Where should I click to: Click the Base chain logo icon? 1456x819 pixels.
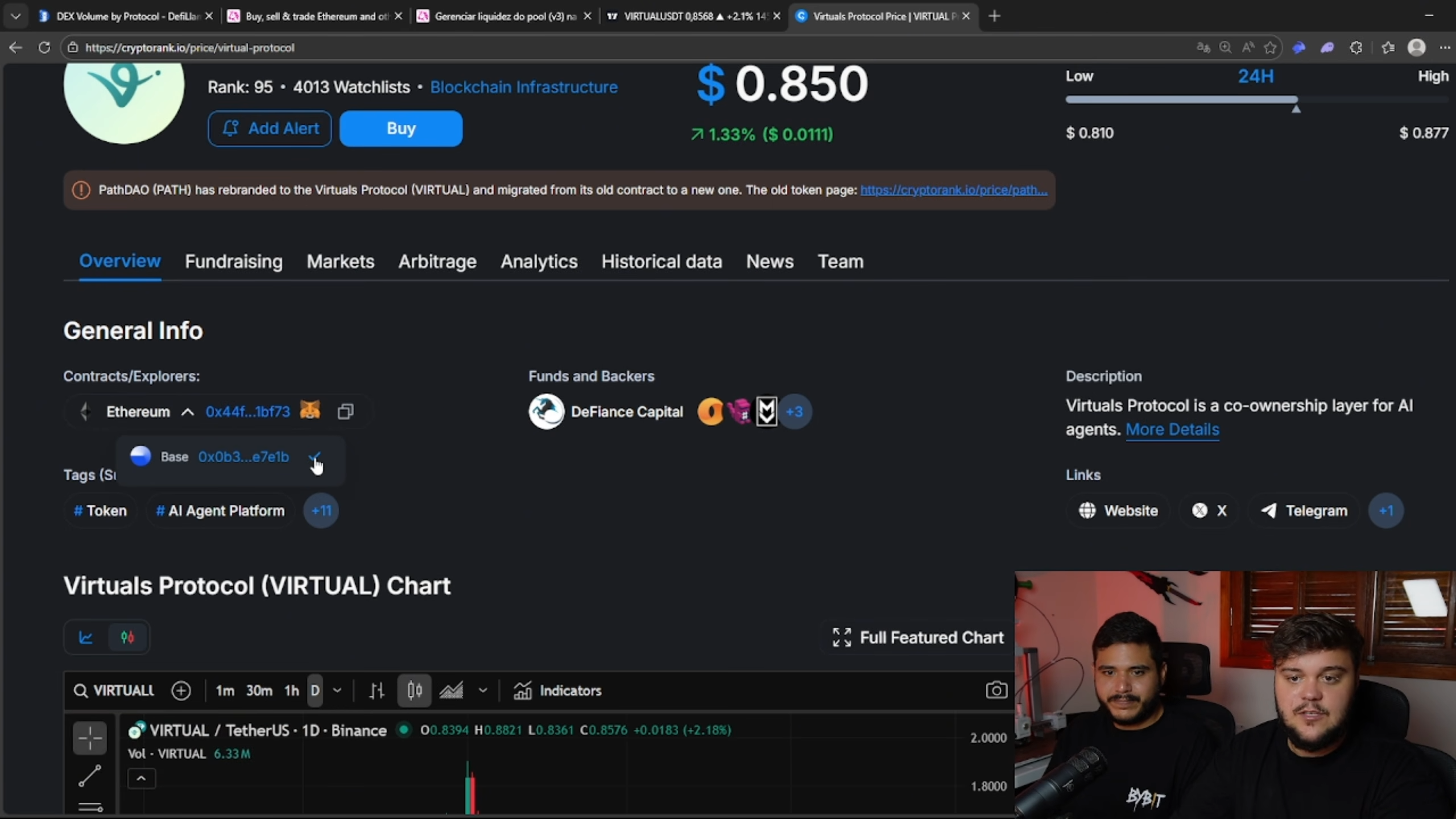click(140, 456)
